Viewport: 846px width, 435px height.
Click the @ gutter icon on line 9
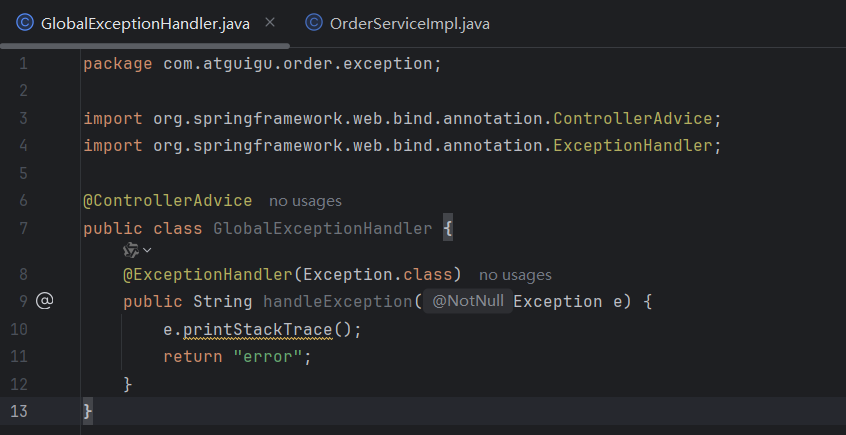pos(44,301)
